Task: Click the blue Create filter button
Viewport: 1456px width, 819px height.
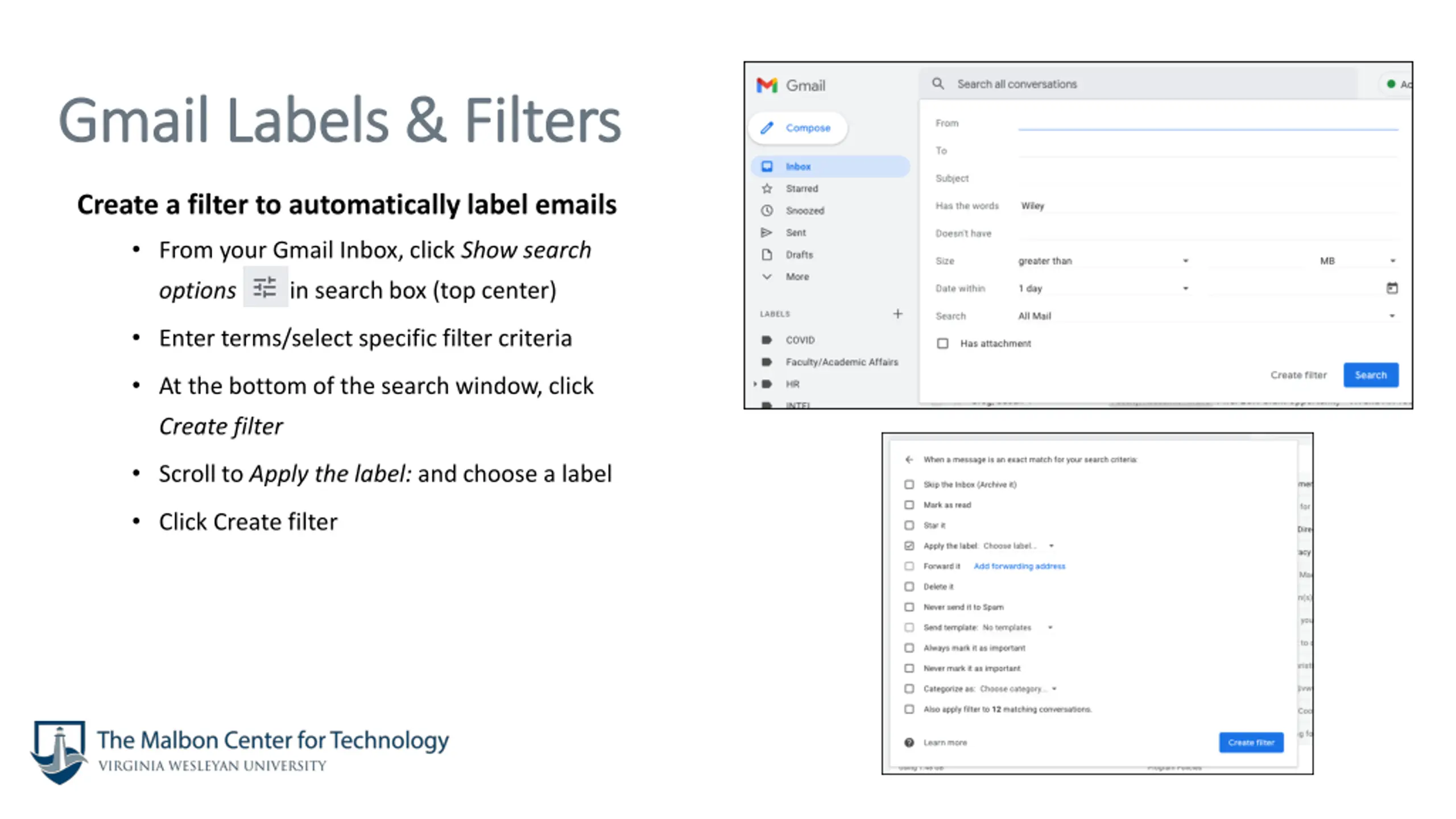Action: coord(1251,742)
